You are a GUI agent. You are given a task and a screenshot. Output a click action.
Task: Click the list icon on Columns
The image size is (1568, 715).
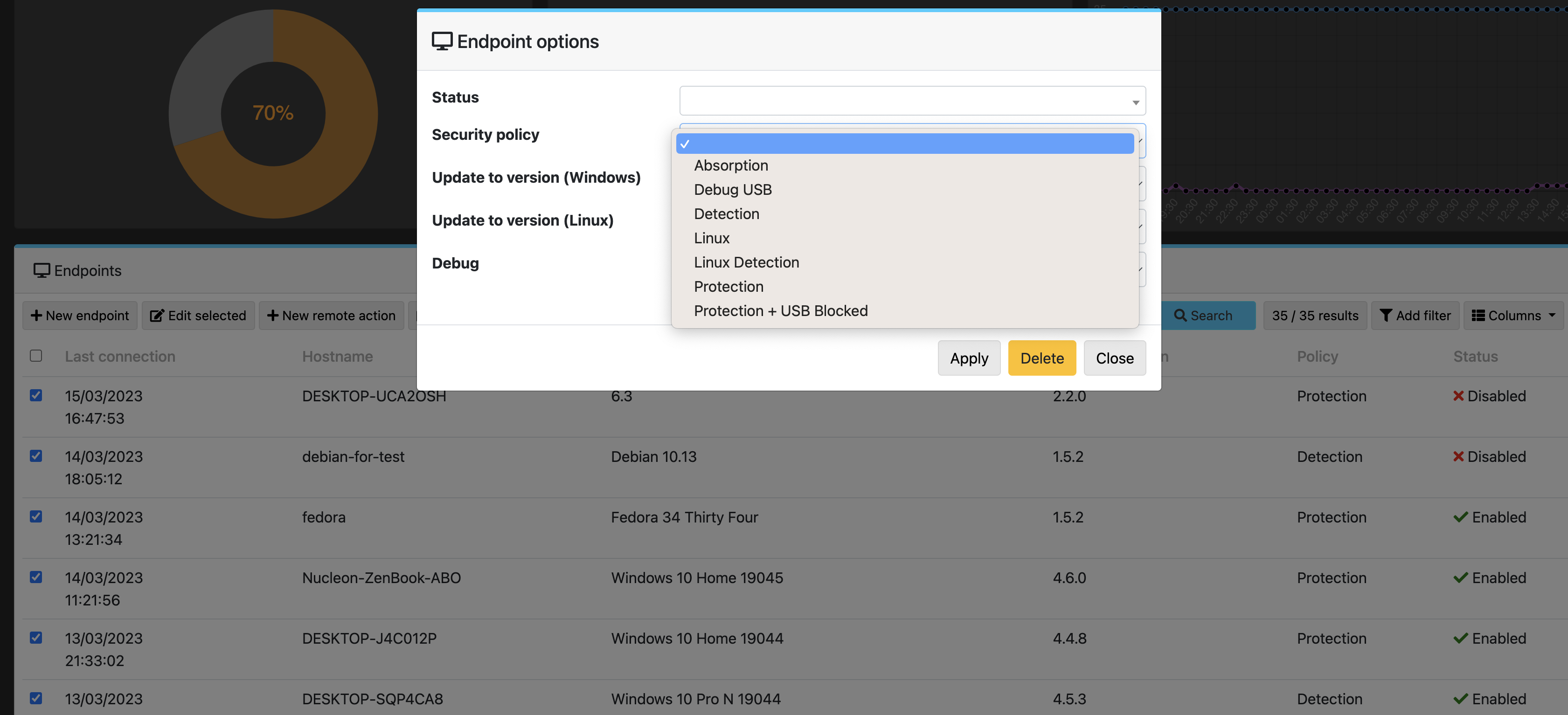[1478, 316]
